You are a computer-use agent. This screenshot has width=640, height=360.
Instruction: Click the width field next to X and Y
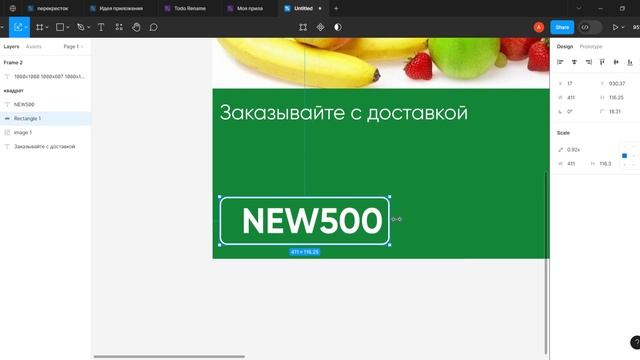[x=576, y=98]
